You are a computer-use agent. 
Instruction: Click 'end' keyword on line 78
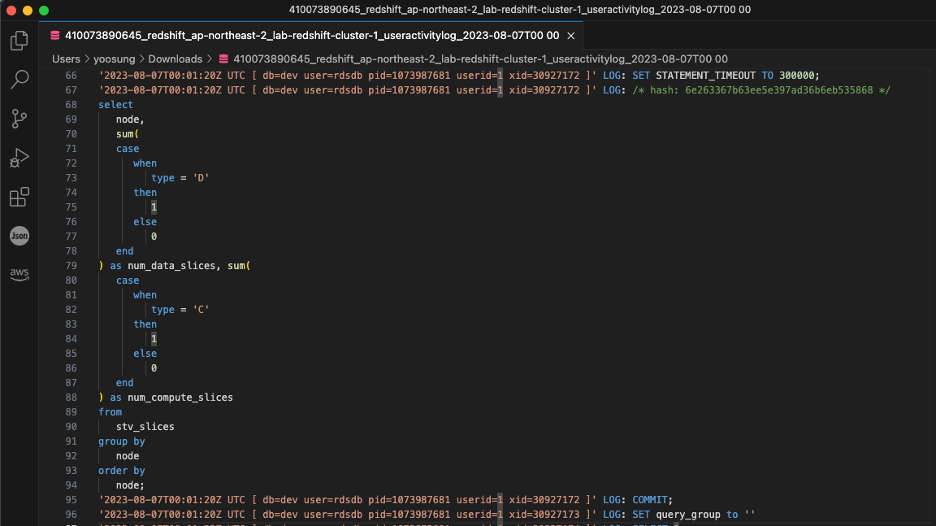(x=125, y=251)
